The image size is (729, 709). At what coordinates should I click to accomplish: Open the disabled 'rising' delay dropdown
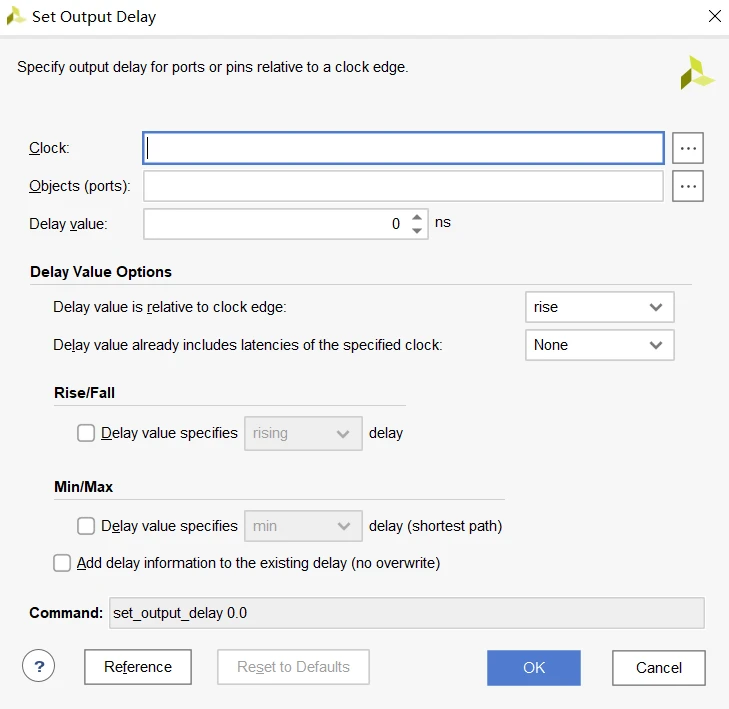(303, 433)
